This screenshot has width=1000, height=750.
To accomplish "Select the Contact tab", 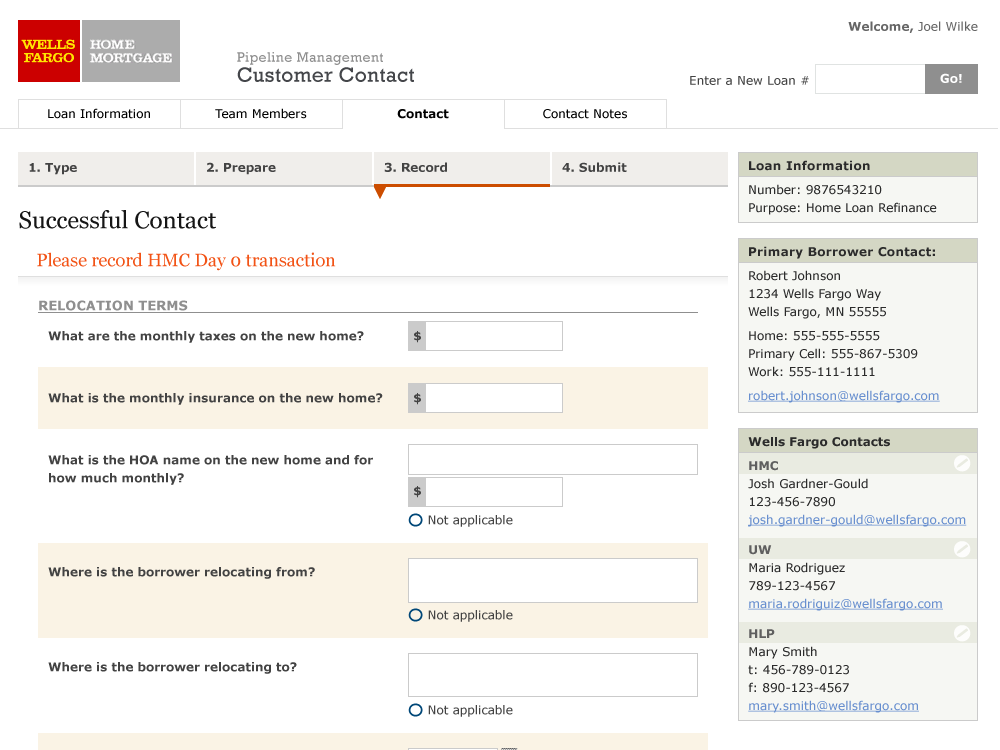I will [x=423, y=114].
